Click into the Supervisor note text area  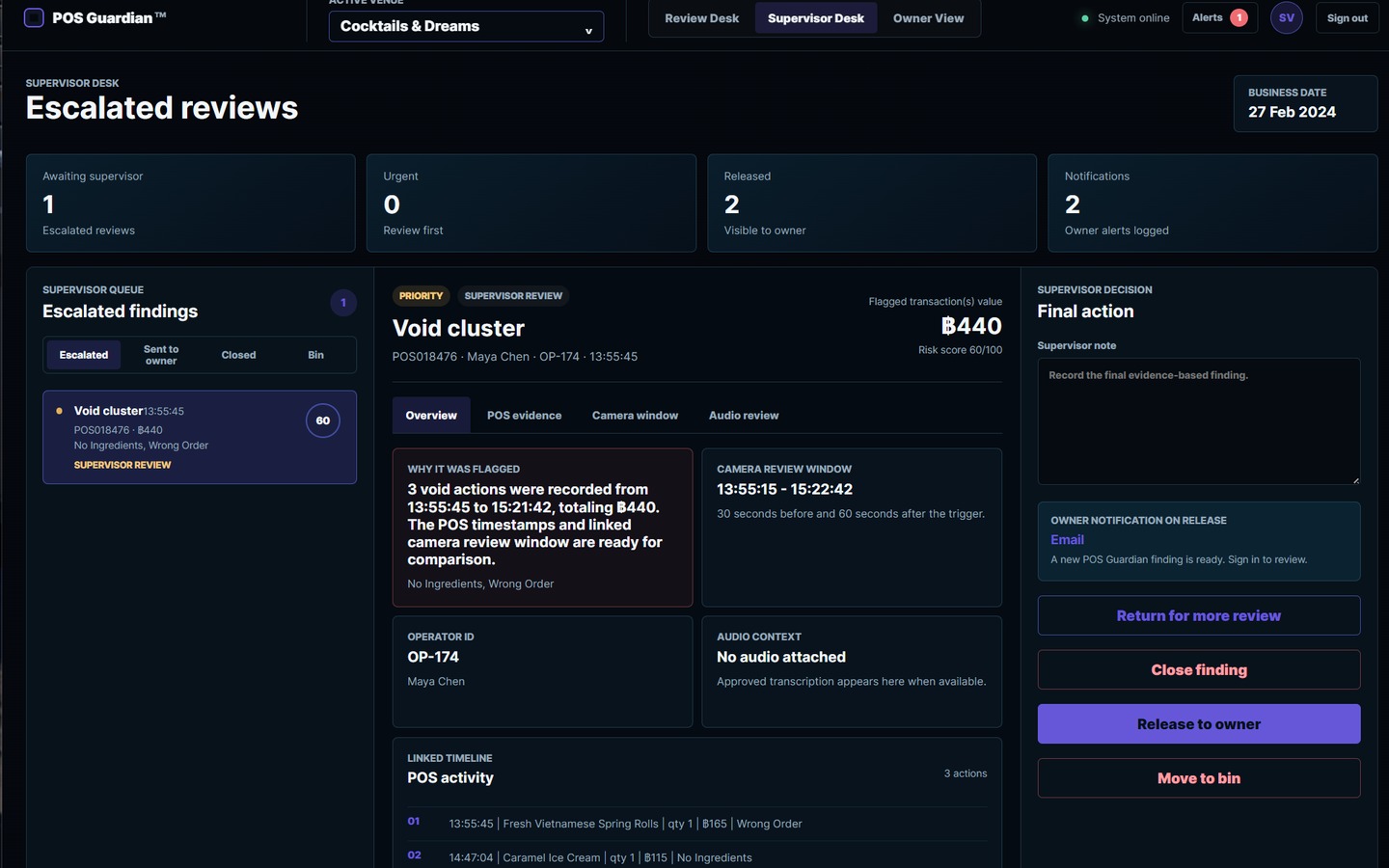pyautogui.click(x=1199, y=421)
